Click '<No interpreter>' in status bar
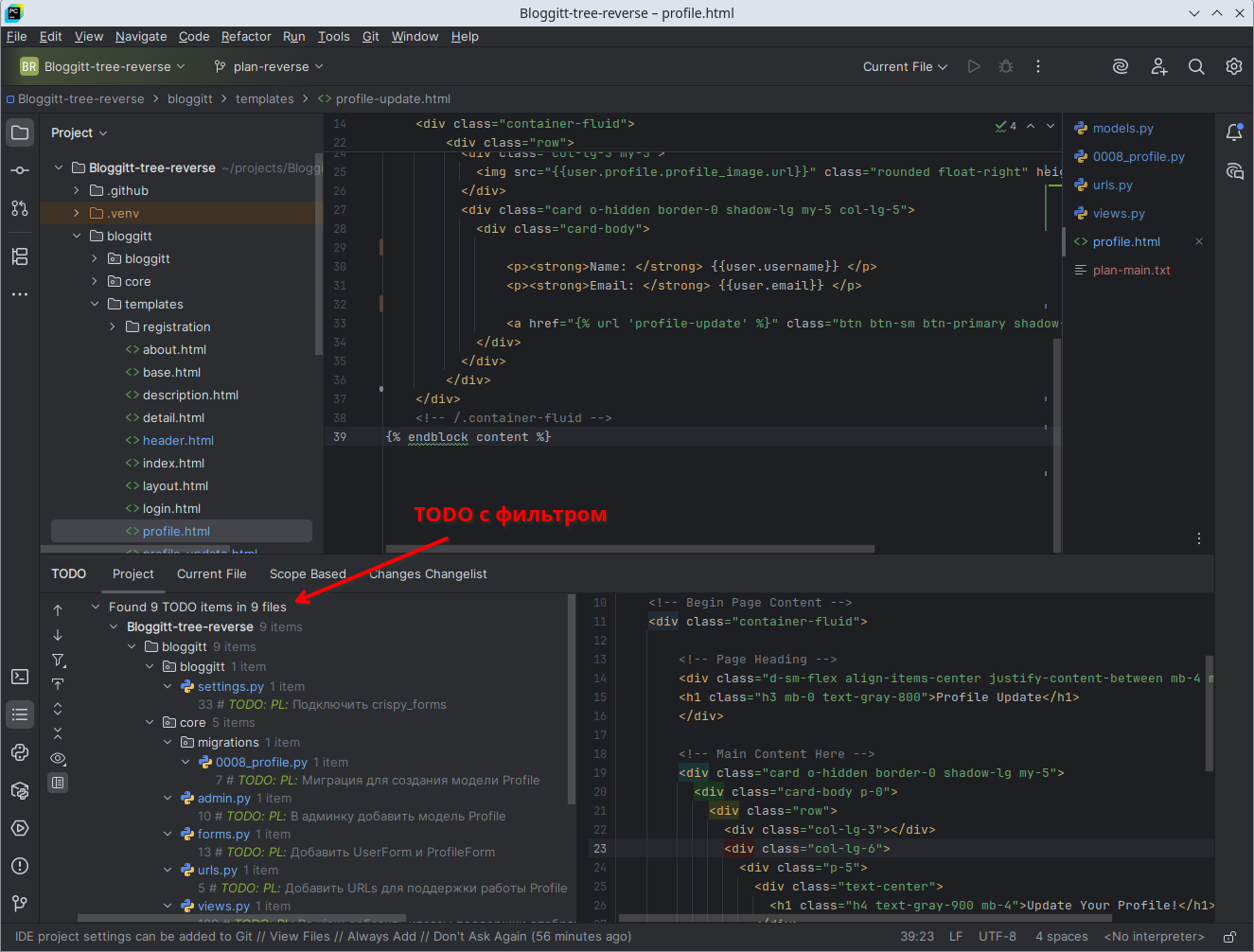 pyautogui.click(x=1154, y=937)
